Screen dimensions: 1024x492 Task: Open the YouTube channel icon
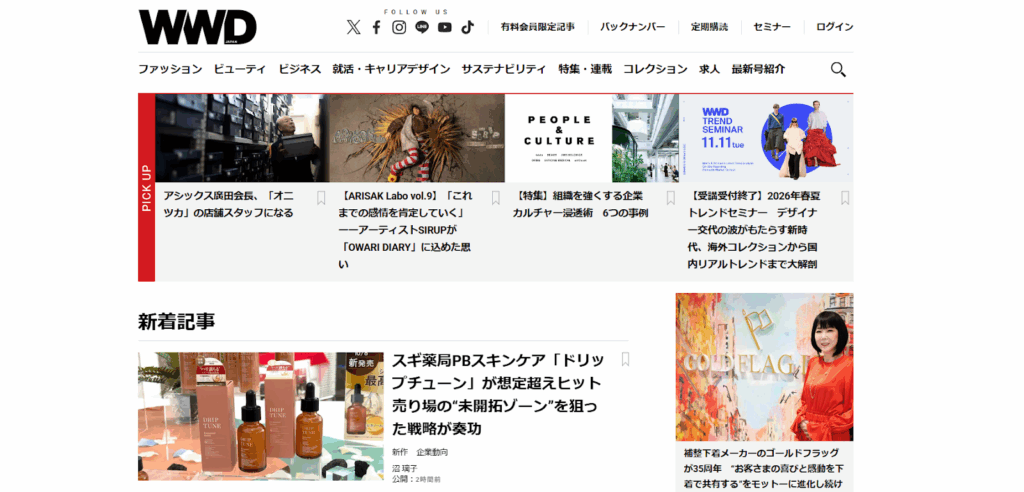point(445,27)
